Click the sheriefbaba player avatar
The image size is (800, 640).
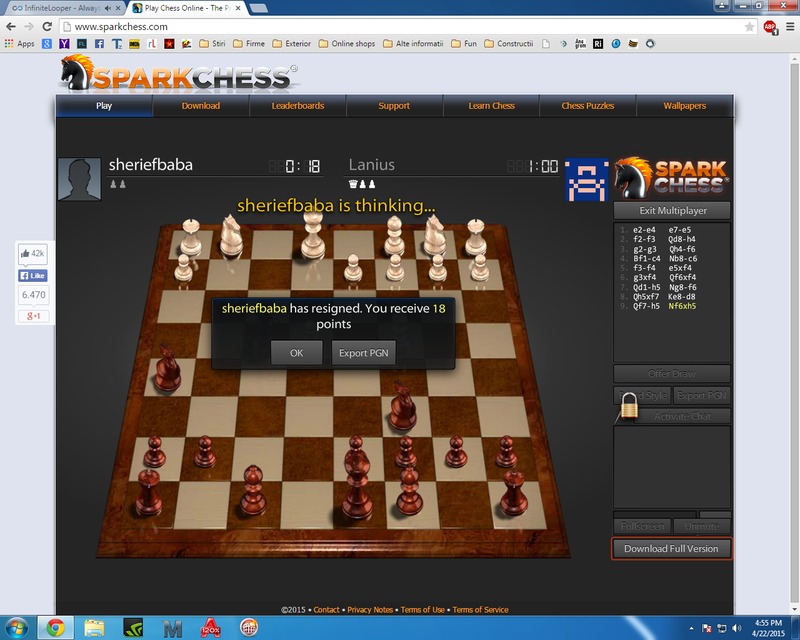point(79,179)
